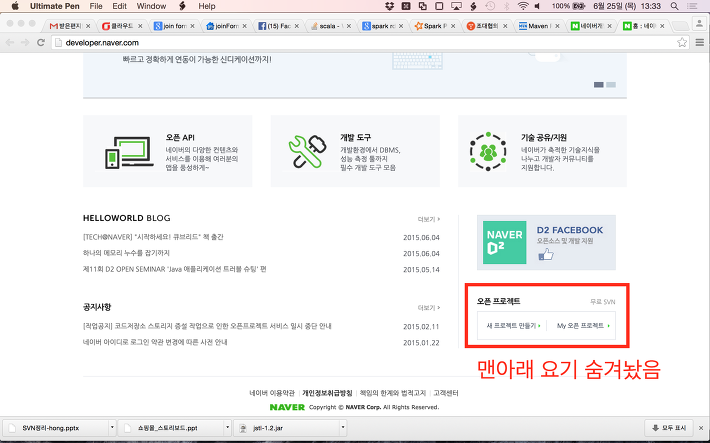This screenshot has width=710, height=443.
Task: Select the first banner slide indicator
Action: [599, 85]
